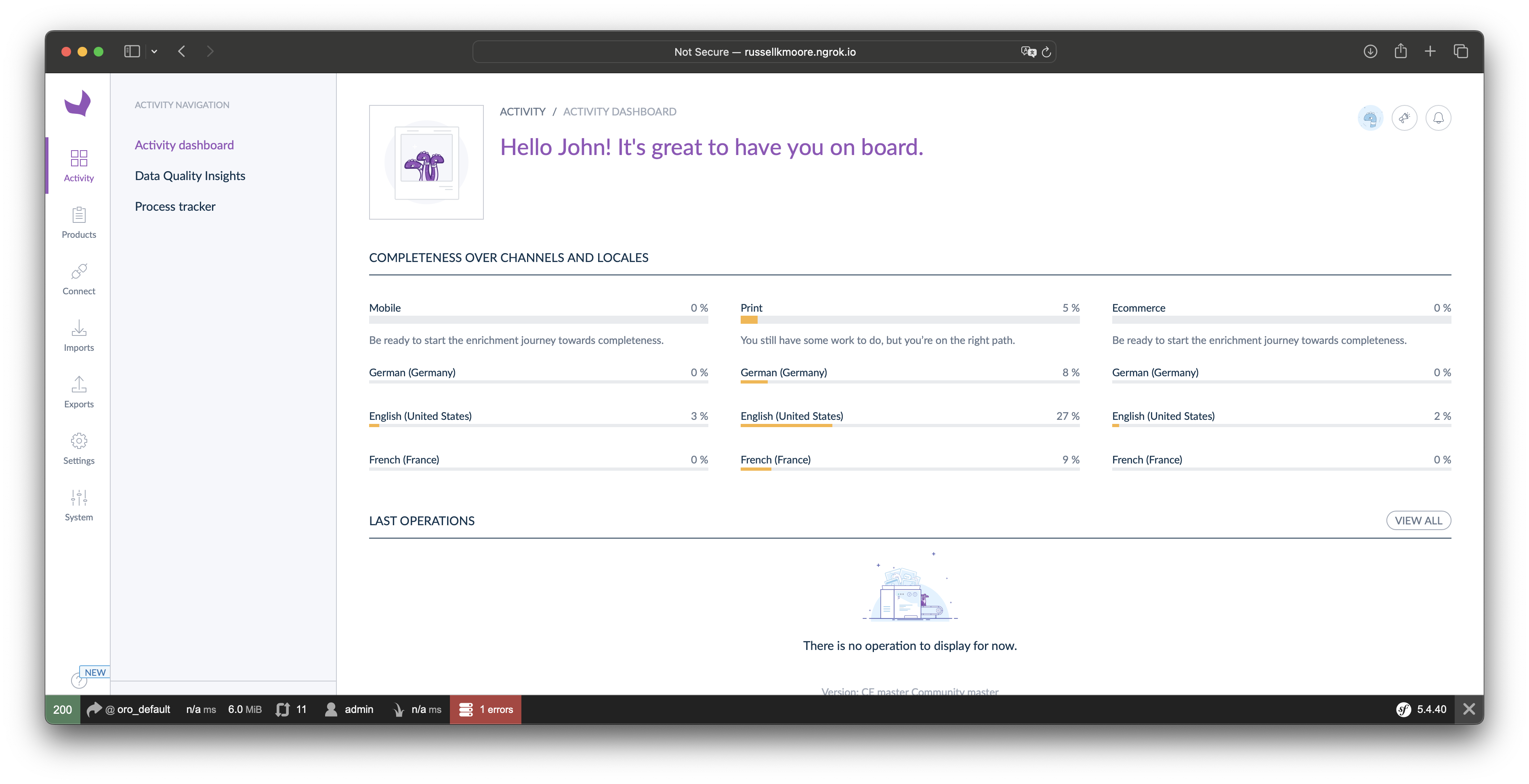This screenshot has height=784, width=1529.
Task: Click the 6.0 MiB memory item
Action: pos(245,709)
